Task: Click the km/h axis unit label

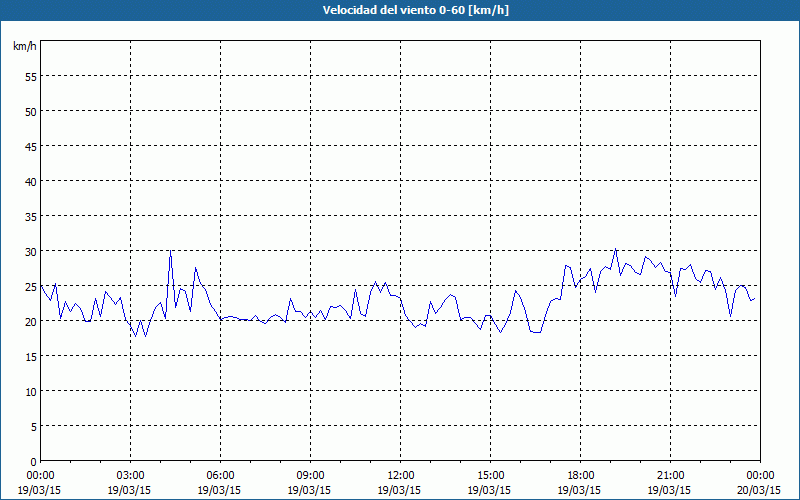Action: tap(24, 46)
